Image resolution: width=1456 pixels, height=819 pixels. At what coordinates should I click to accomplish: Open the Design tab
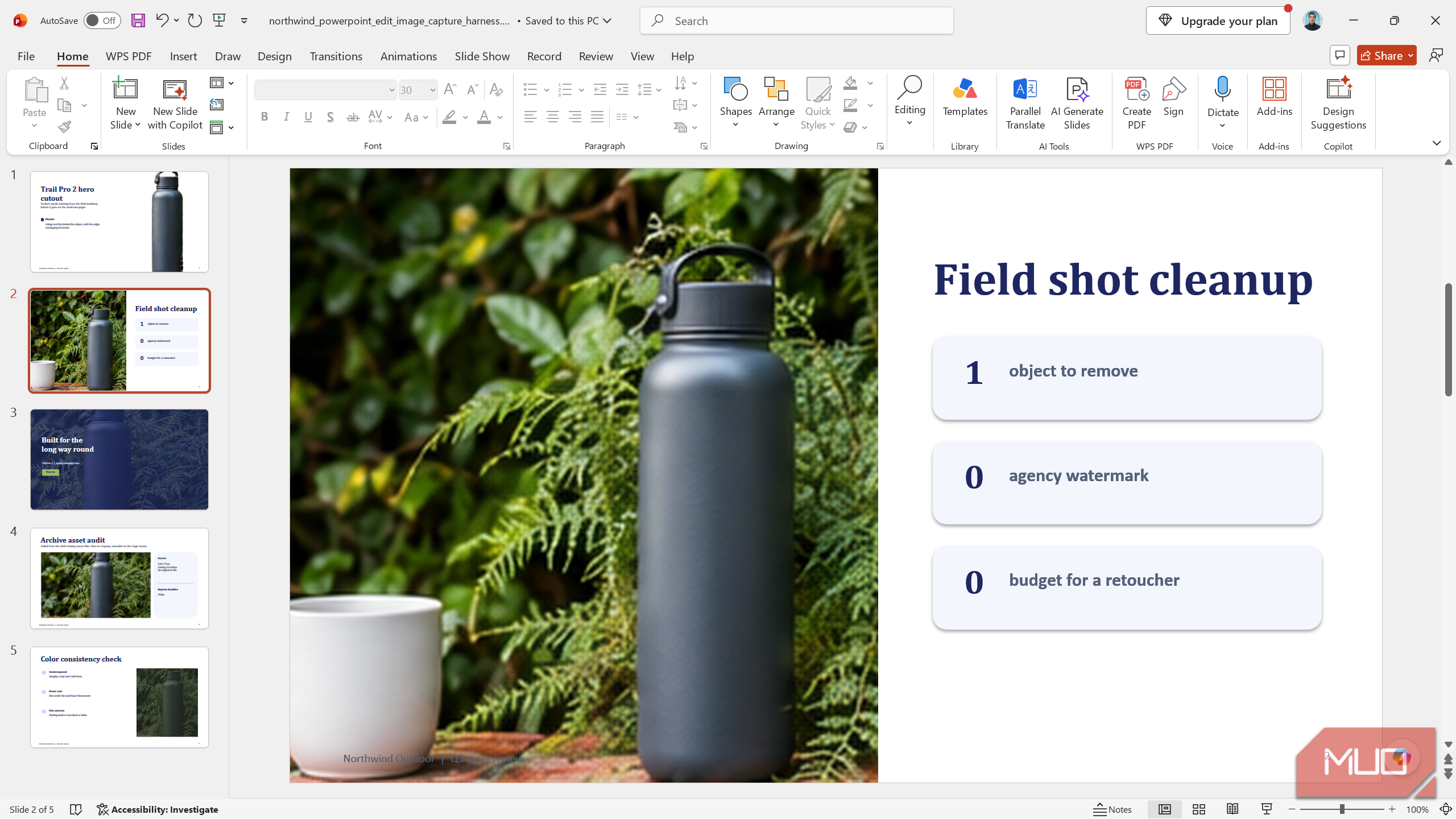tap(274, 56)
